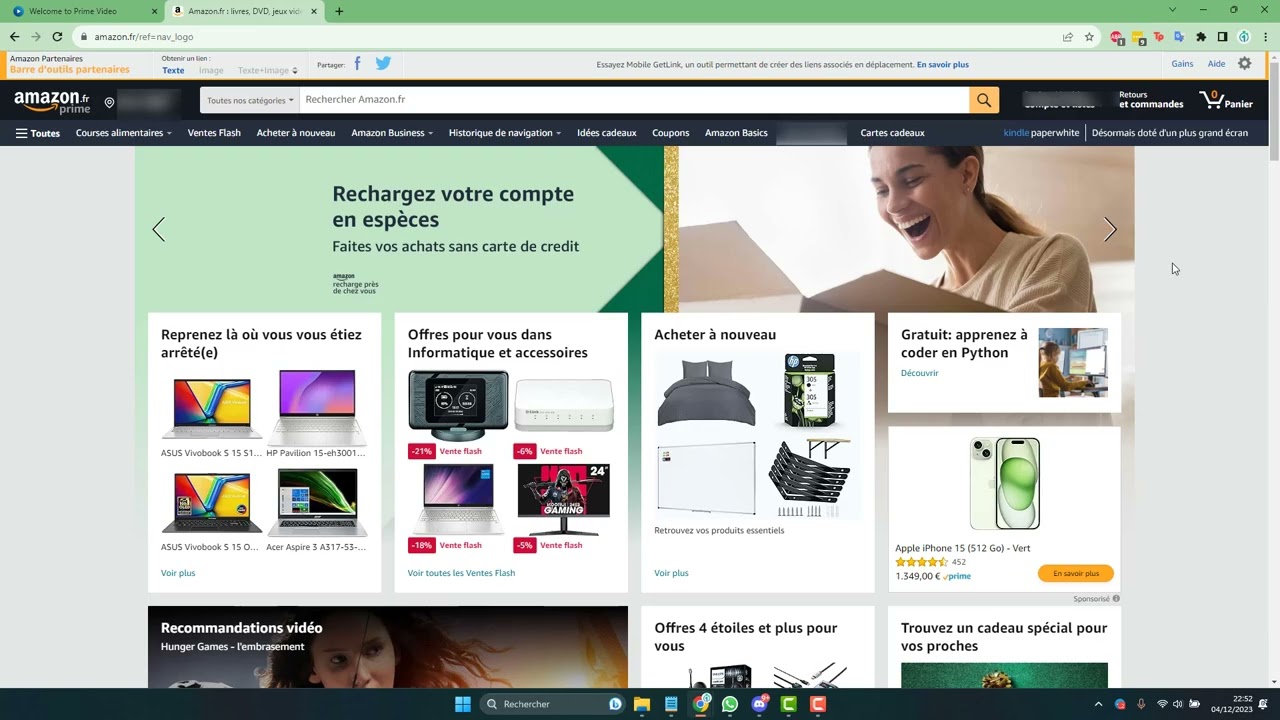Click the iPhone 15 star rating
Screen dimensions: 1280x720
pos(921,562)
